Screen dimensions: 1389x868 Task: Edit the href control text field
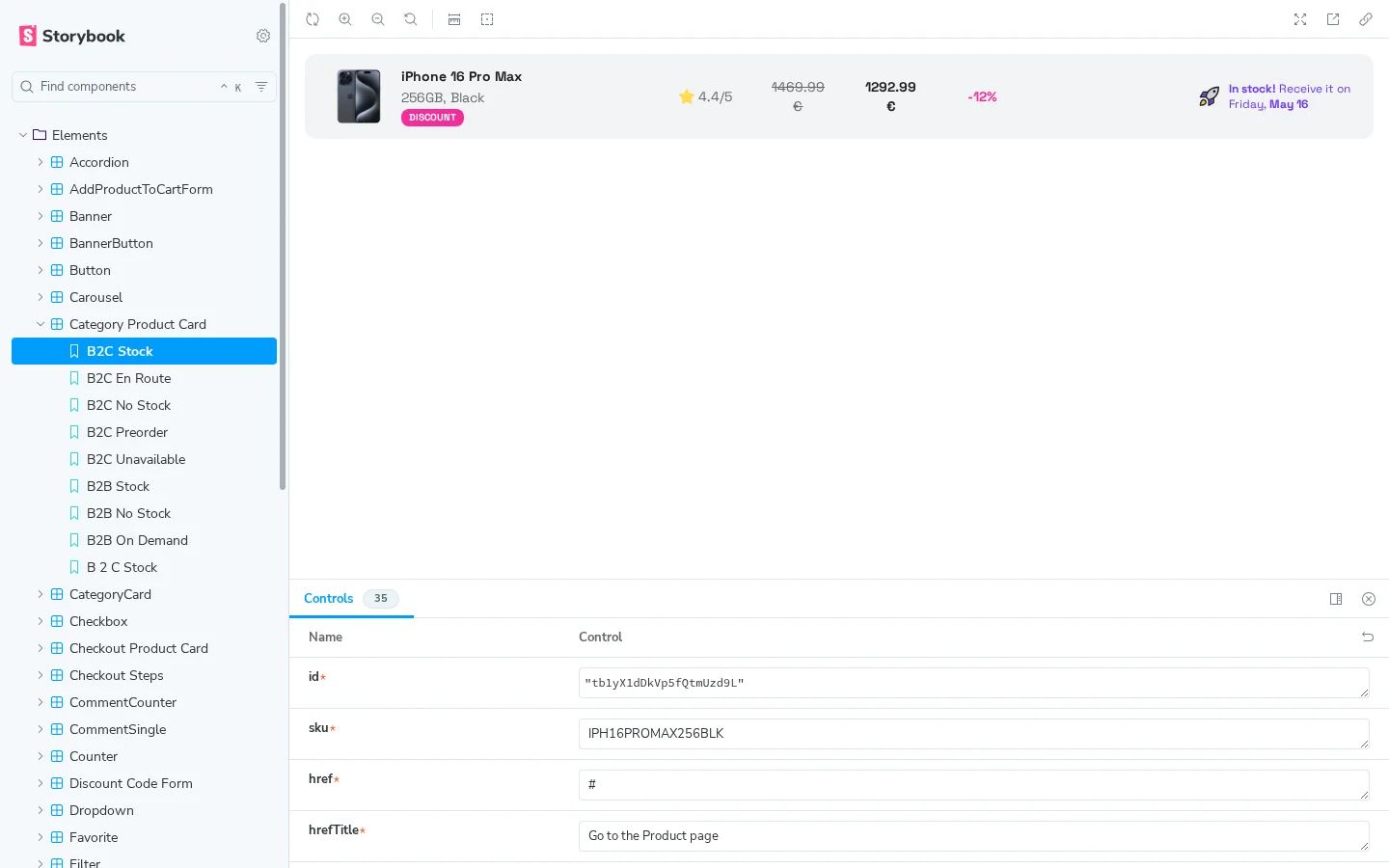click(x=973, y=785)
